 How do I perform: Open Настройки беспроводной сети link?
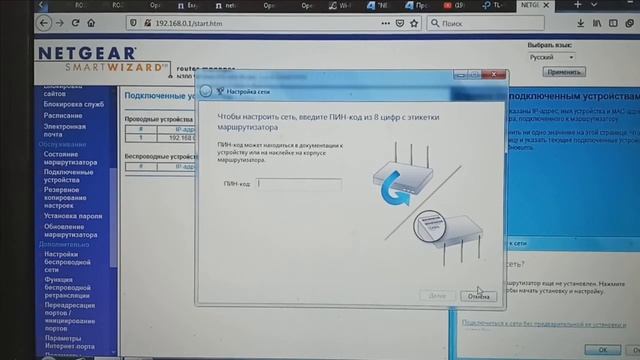point(67,262)
